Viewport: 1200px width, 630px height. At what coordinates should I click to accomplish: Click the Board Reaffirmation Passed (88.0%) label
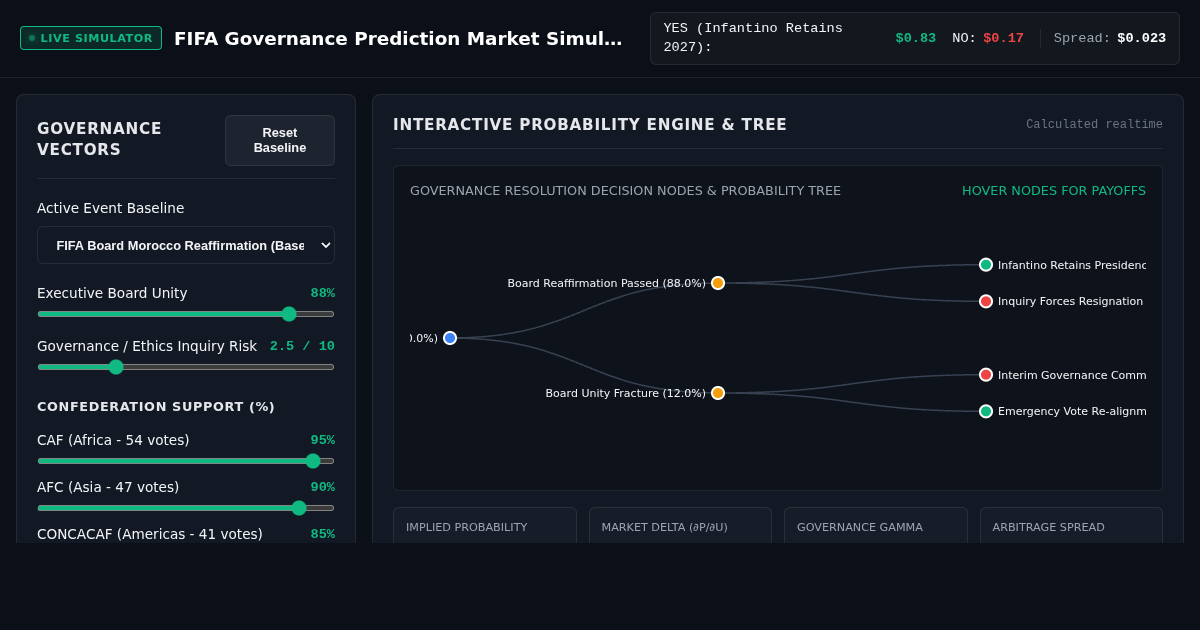(606, 283)
